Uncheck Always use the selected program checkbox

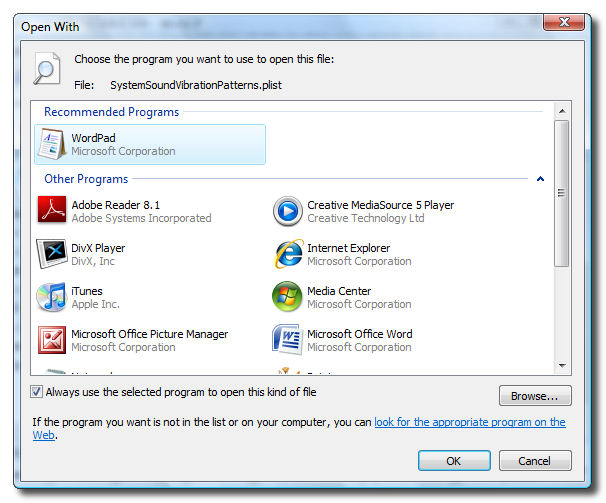pos(36,392)
